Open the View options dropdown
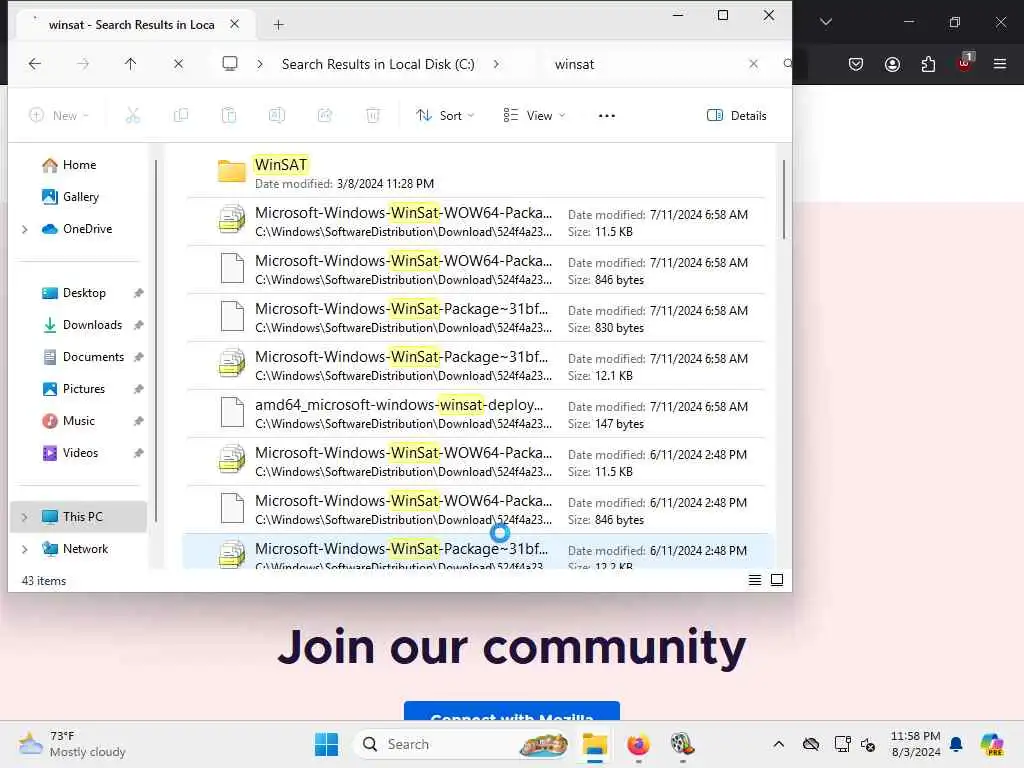 click(x=534, y=116)
